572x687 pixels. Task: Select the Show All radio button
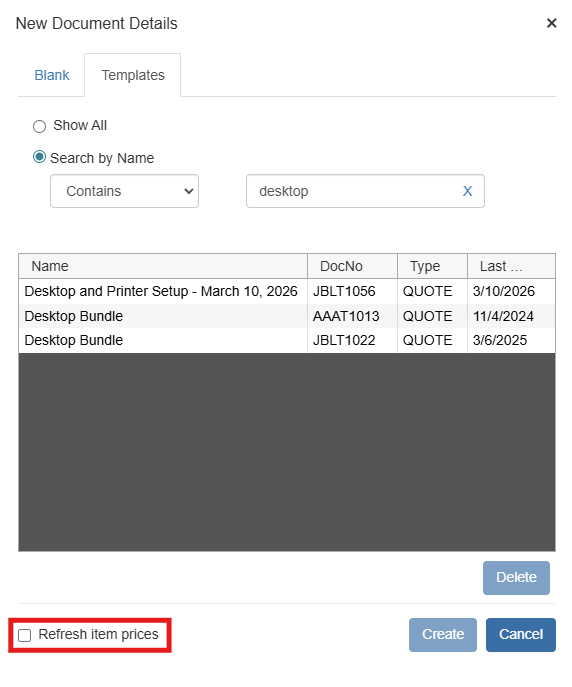(39, 126)
